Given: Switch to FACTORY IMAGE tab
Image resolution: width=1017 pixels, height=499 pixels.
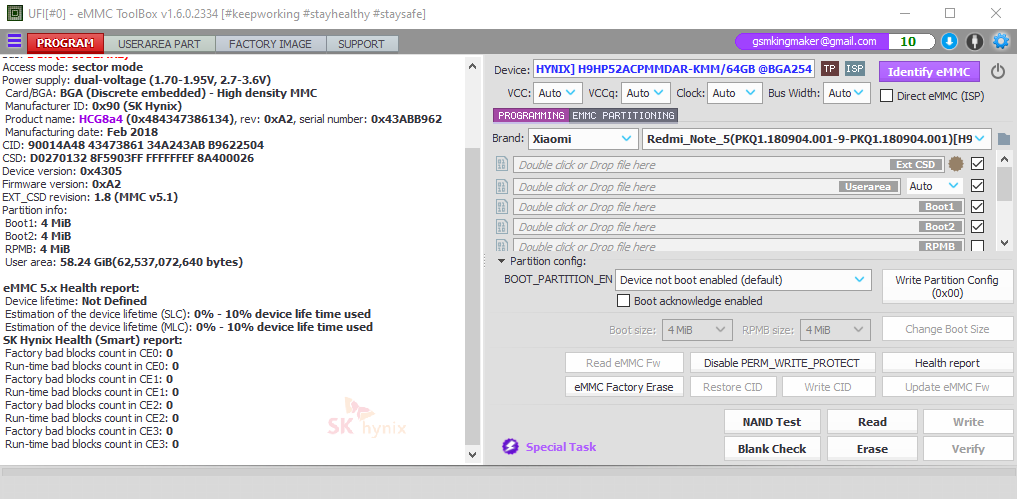Looking at the screenshot, I should click(270, 44).
